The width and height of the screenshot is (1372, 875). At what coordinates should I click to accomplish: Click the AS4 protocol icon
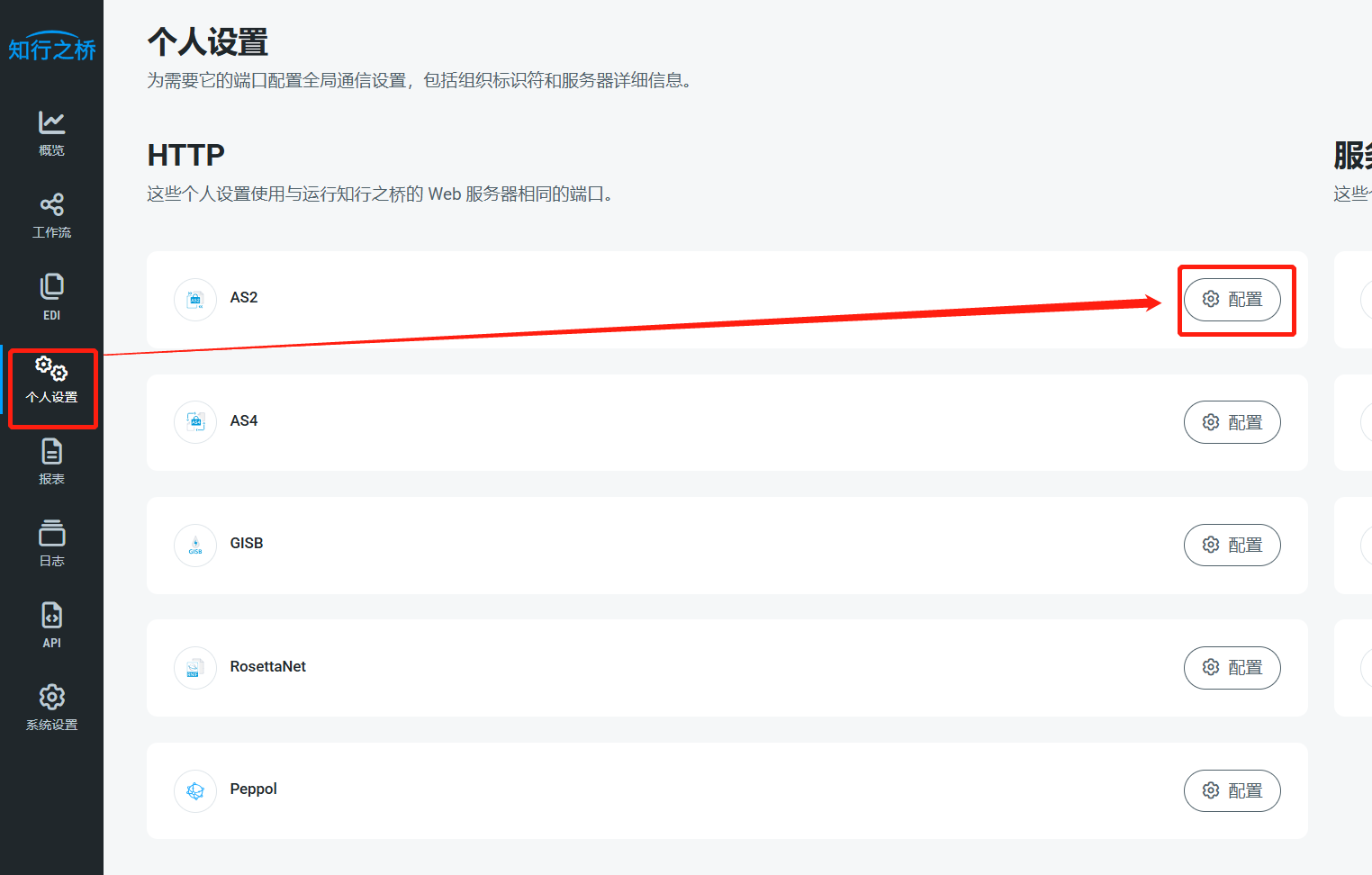click(x=195, y=422)
